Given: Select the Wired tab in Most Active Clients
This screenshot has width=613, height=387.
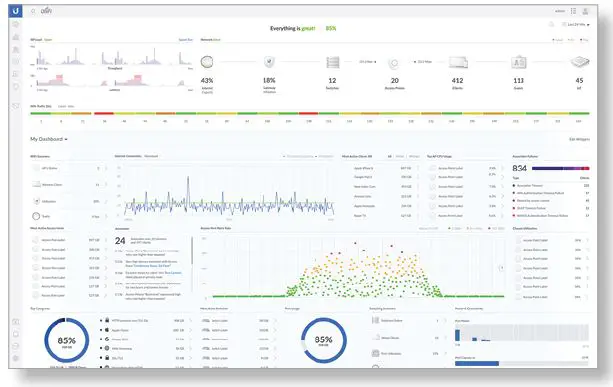Looking at the screenshot, I should click(x=400, y=156).
